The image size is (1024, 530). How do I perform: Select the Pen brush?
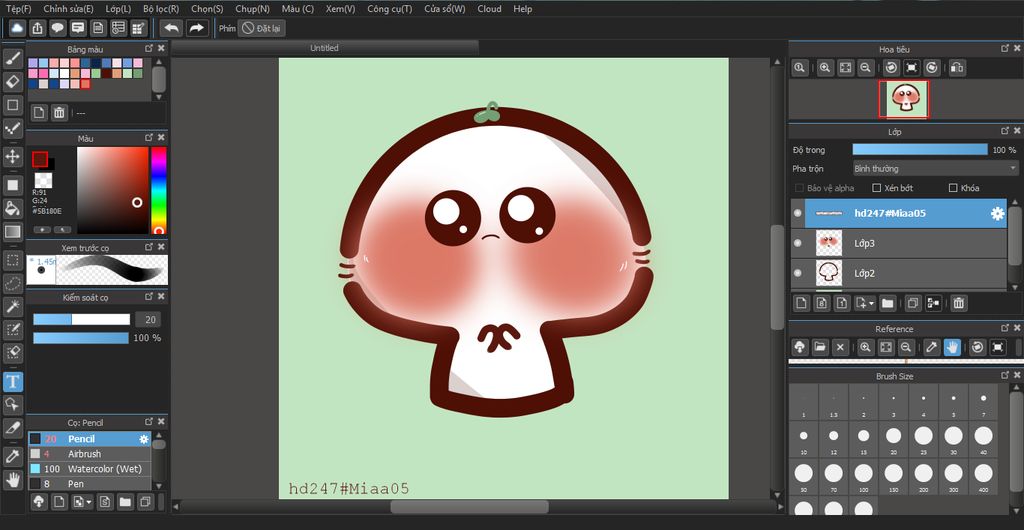[89, 484]
